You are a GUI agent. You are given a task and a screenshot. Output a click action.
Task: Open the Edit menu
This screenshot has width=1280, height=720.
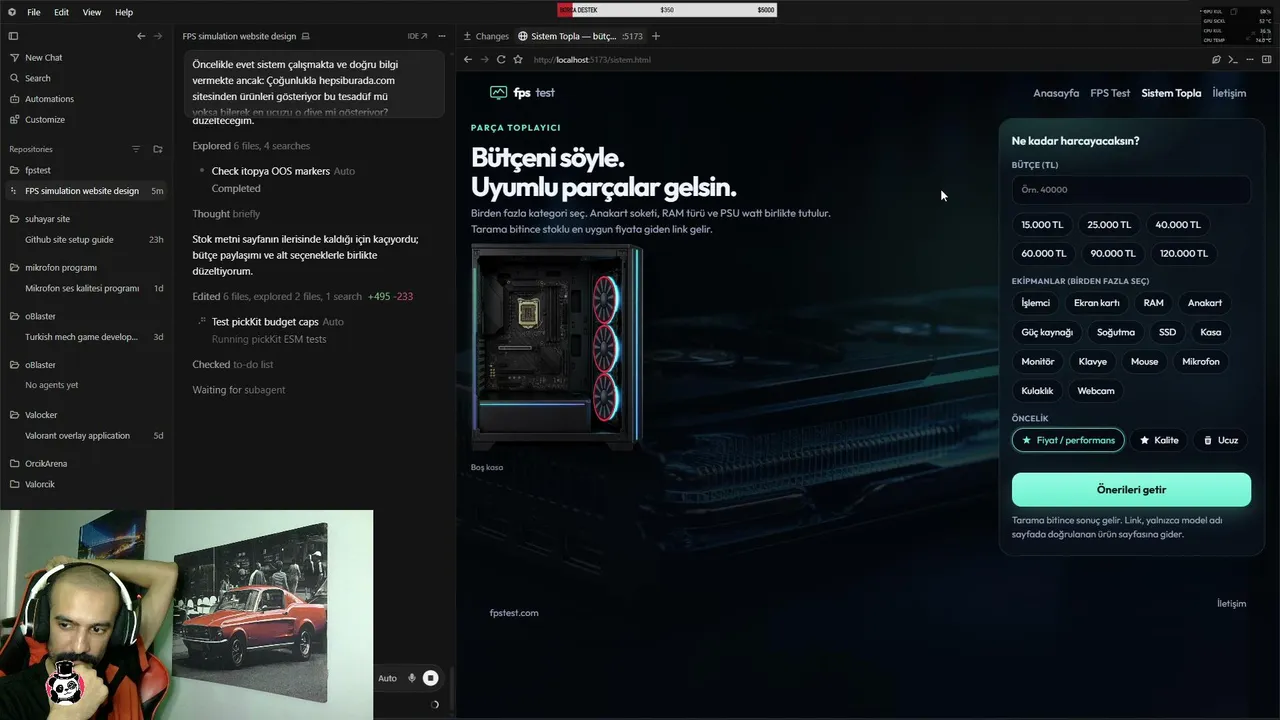[61, 12]
